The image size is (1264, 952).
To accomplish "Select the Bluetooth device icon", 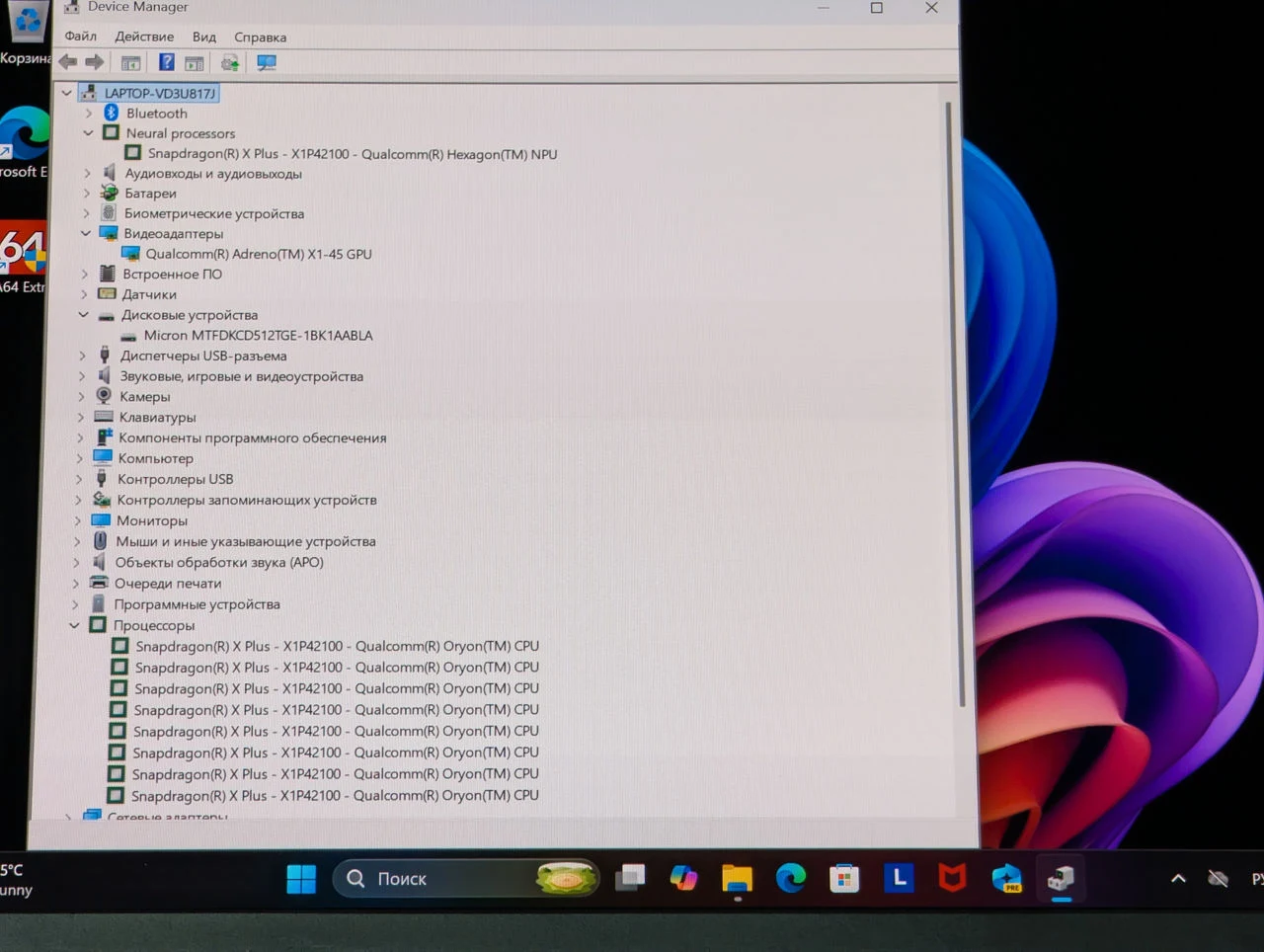I will (x=112, y=113).
